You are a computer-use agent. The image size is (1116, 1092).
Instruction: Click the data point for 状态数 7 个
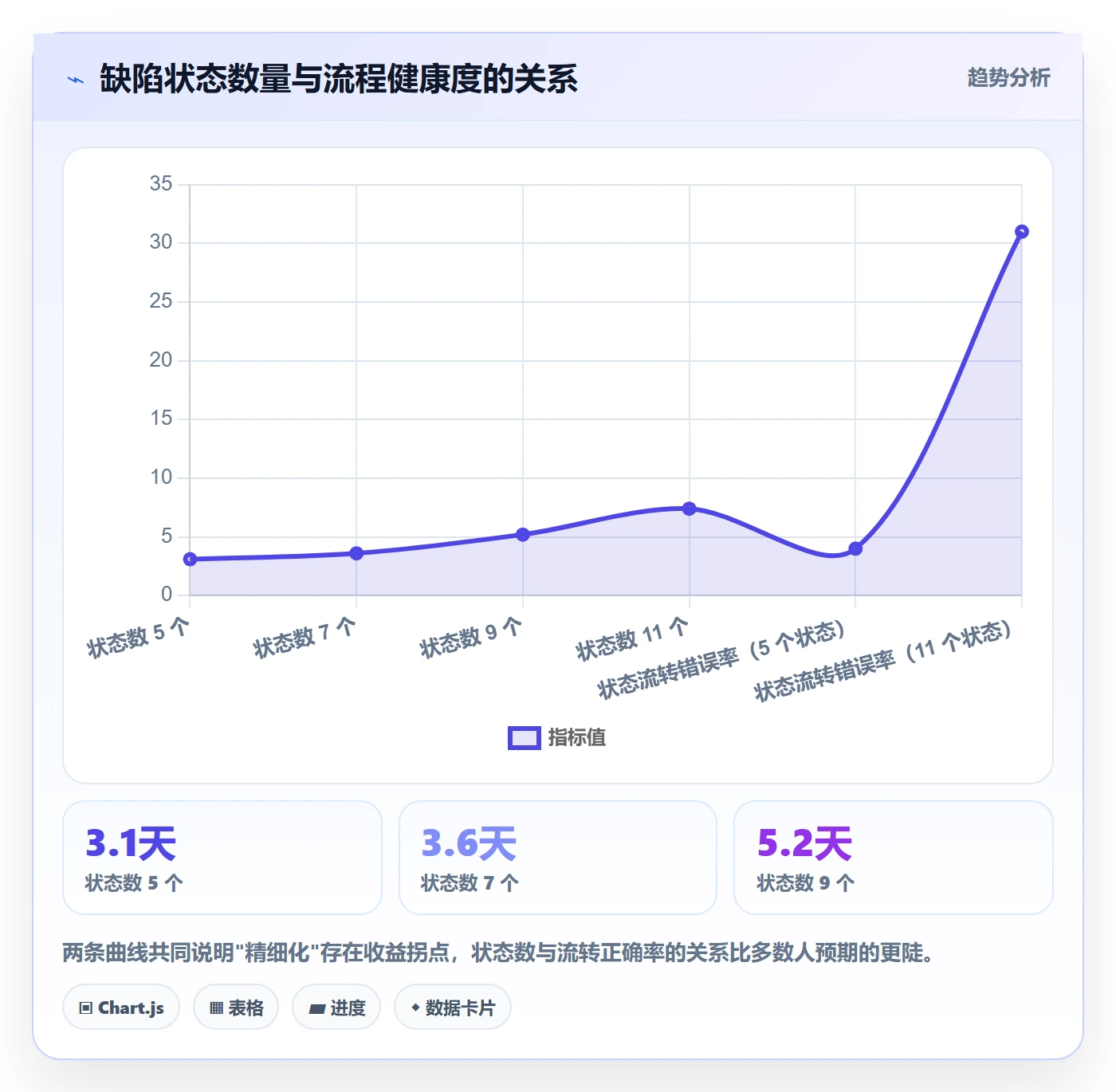click(x=356, y=553)
